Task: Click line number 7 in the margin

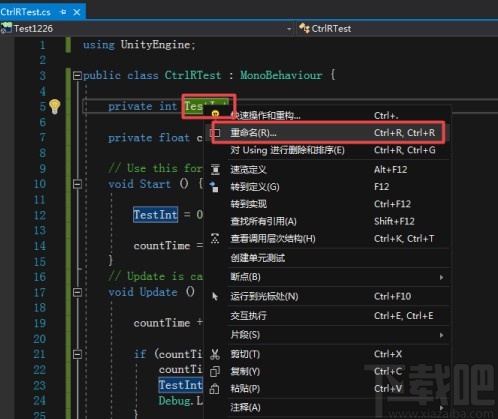Action: [42, 137]
